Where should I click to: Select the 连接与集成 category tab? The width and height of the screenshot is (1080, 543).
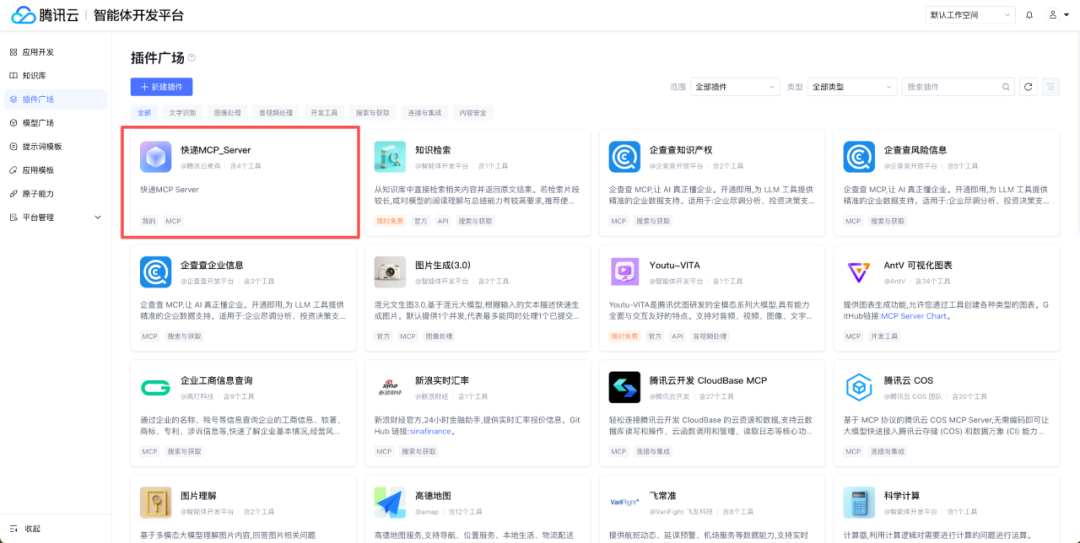click(x=424, y=112)
